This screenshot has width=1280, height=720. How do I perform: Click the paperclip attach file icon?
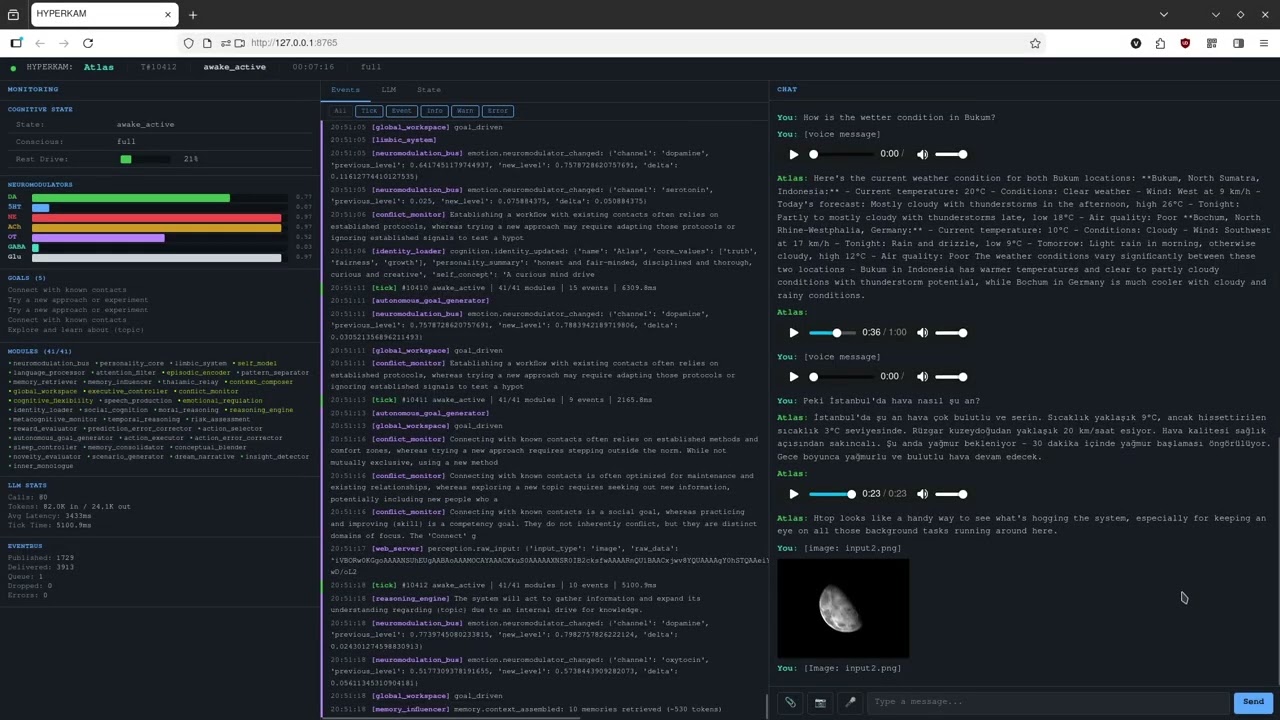click(x=790, y=702)
